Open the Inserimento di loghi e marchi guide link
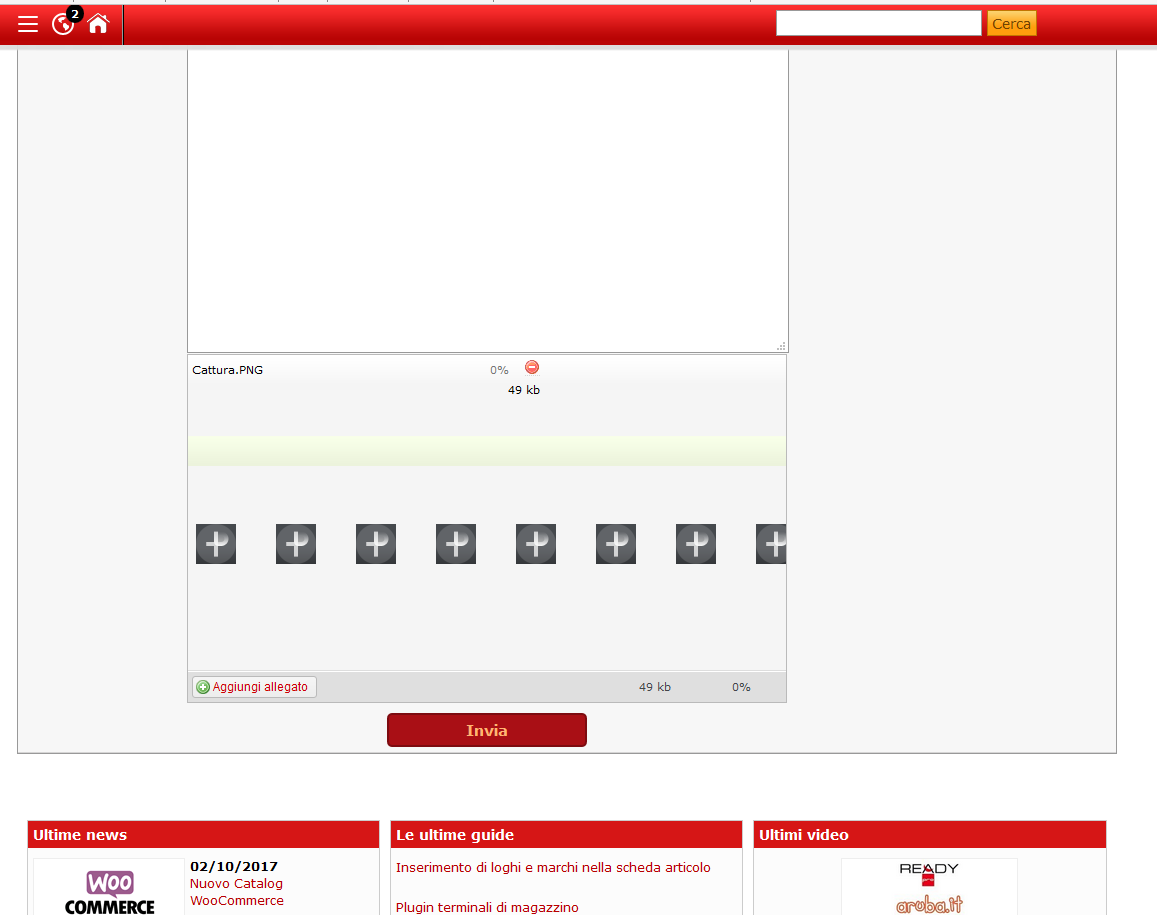Image resolution: width=1157 pixels, height=915 pixels. (553, 868)
